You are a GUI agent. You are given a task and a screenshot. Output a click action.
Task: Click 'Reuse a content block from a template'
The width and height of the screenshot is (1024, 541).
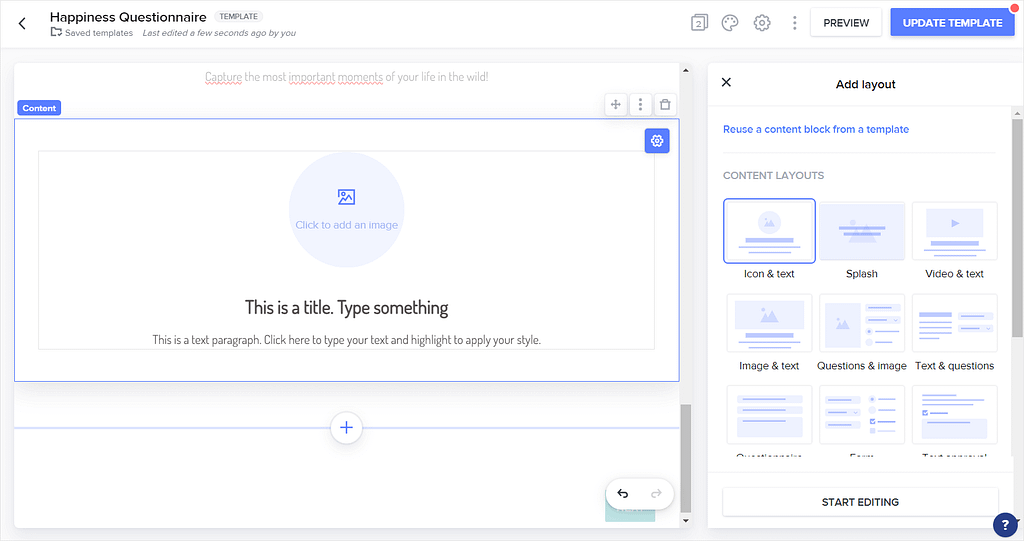click(x=816, y=129)
